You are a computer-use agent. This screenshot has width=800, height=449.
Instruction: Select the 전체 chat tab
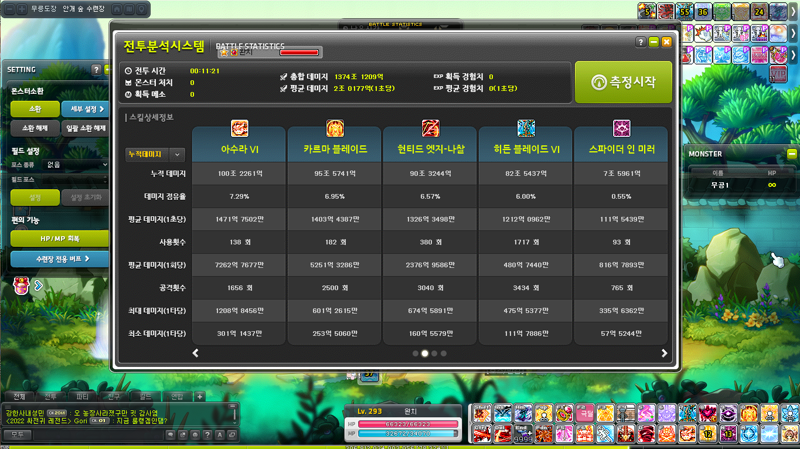pos(19,396)
